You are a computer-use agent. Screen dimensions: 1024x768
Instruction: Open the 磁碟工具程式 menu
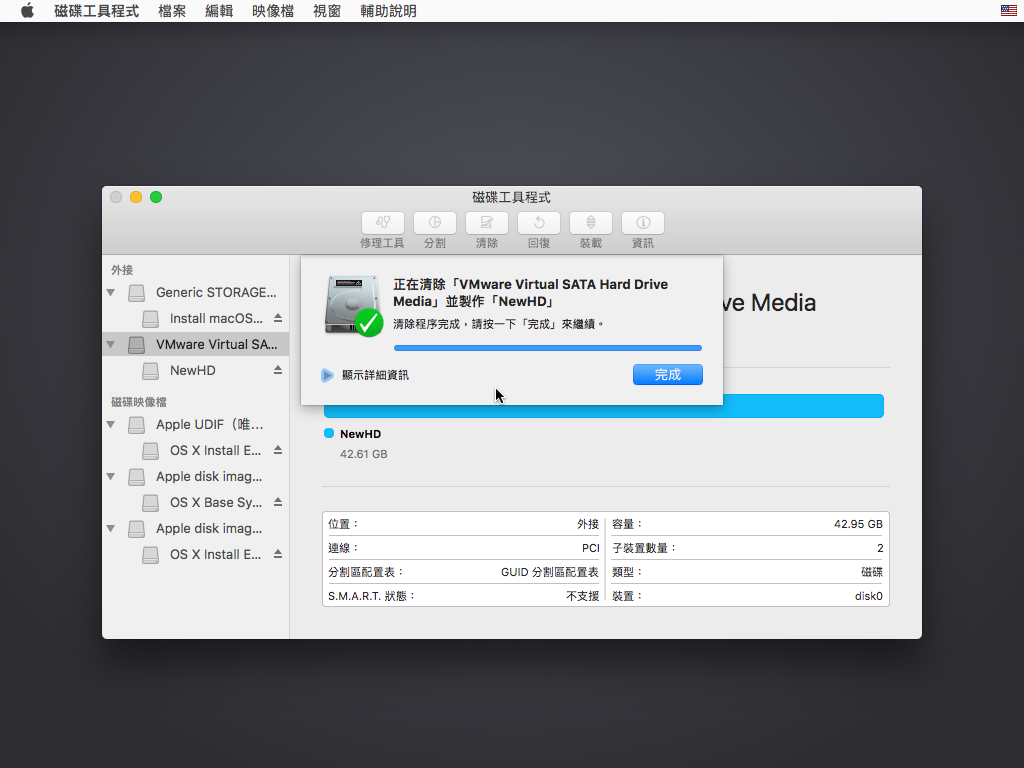click(97, 11)
